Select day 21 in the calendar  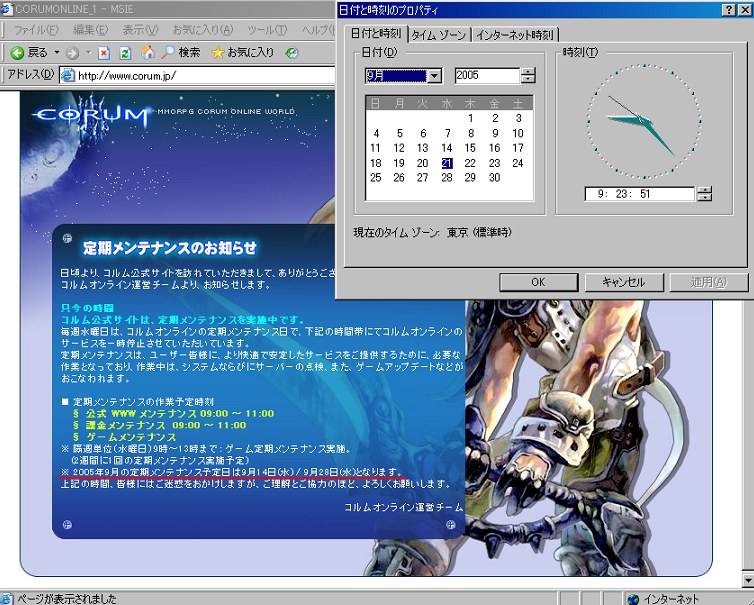tap(447, 163)
